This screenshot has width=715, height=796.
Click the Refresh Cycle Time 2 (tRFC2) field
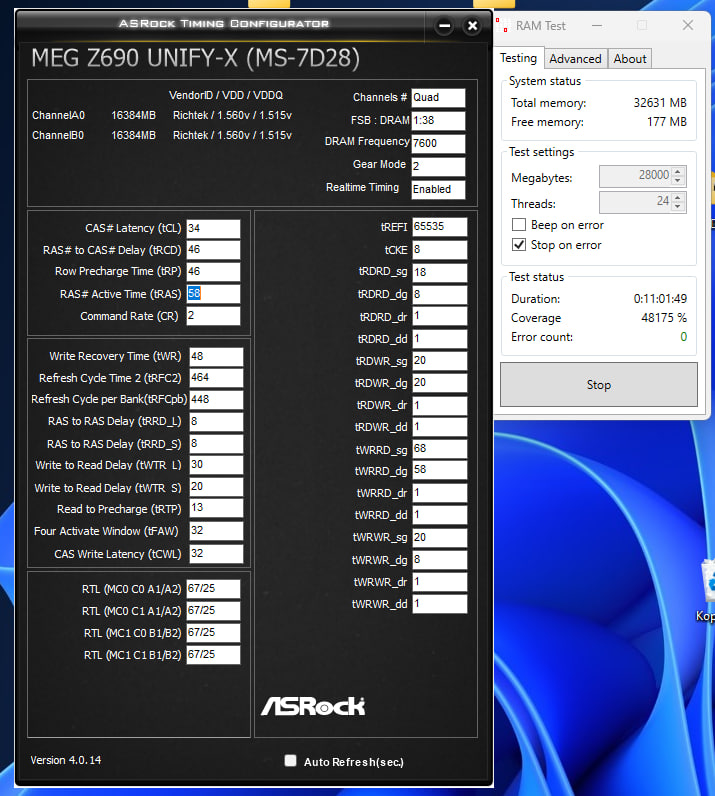click(216, 378)
